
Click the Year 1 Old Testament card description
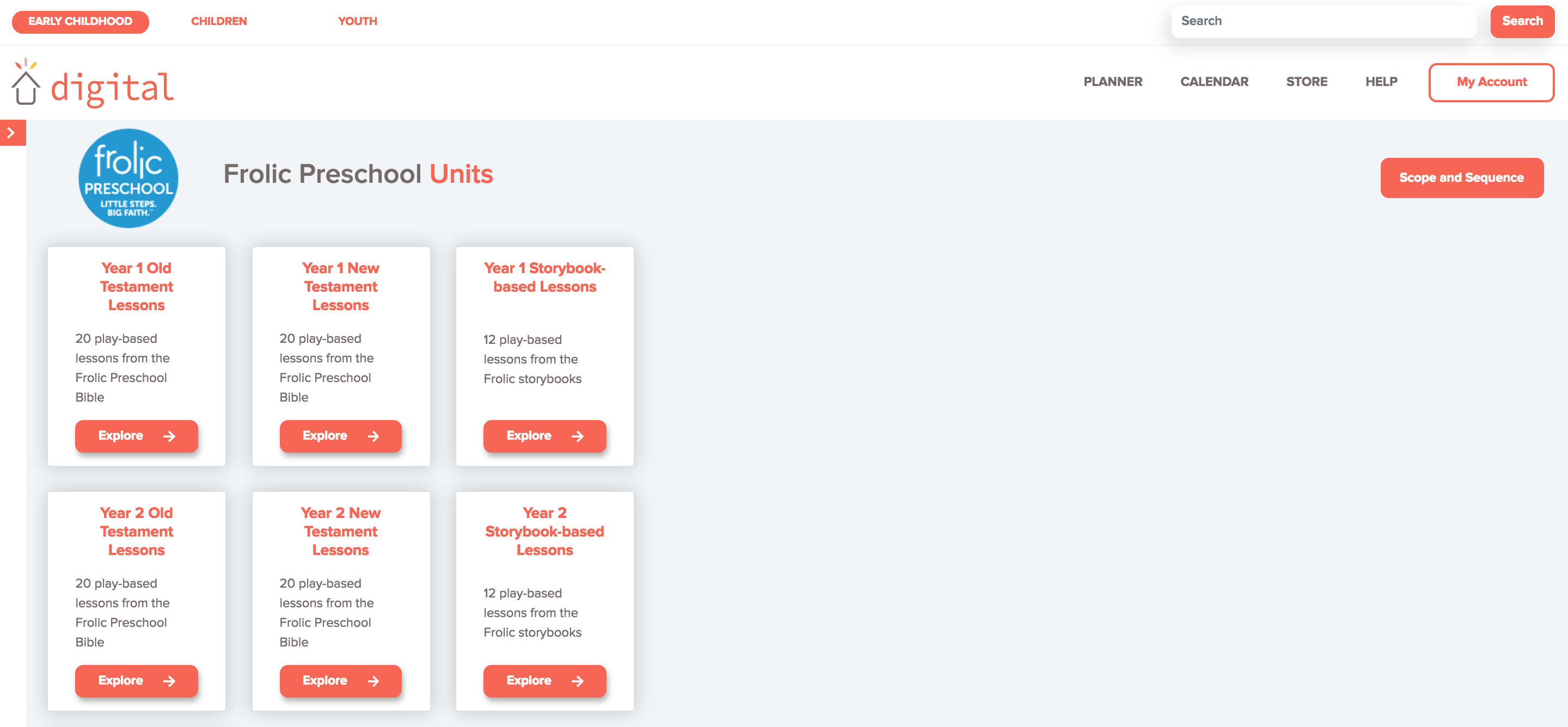coord(122,367)
